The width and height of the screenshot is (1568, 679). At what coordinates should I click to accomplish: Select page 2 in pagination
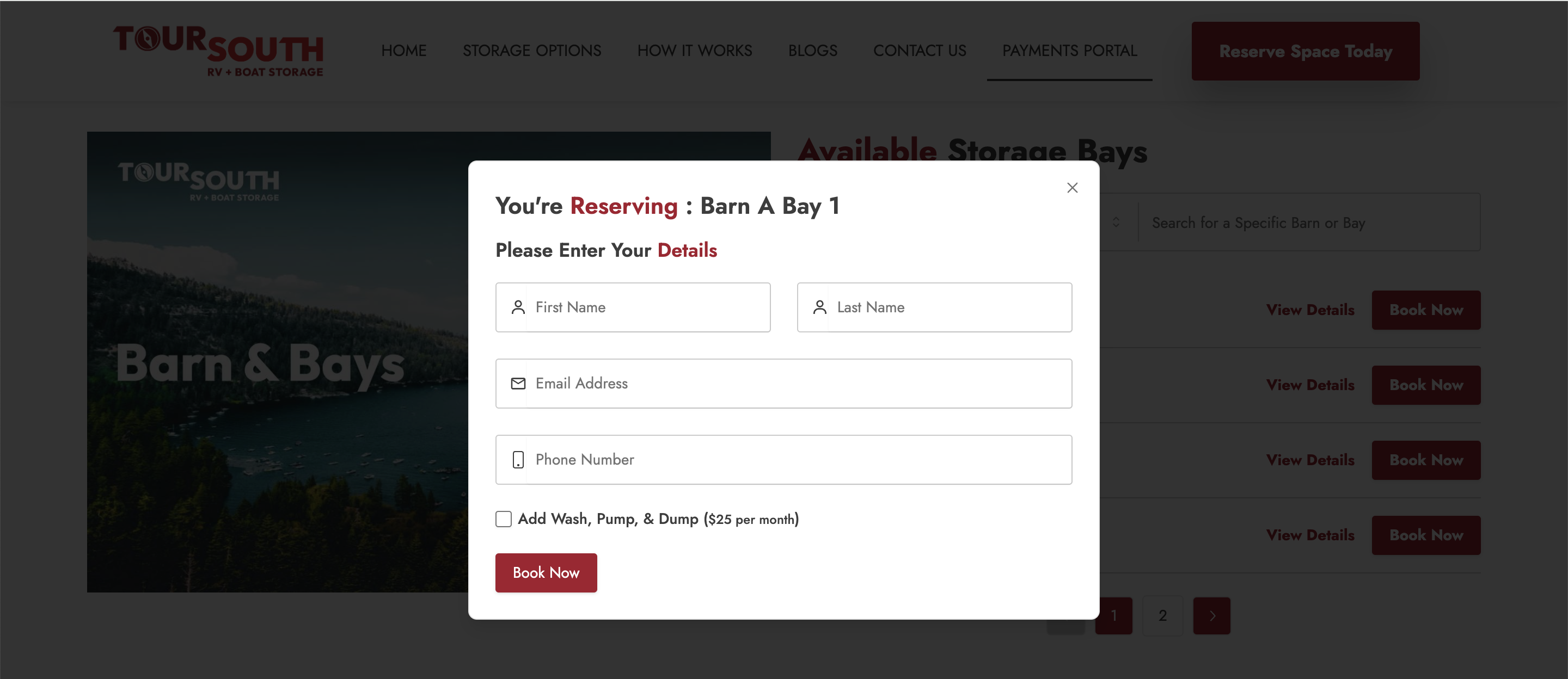click(1162, 616)
